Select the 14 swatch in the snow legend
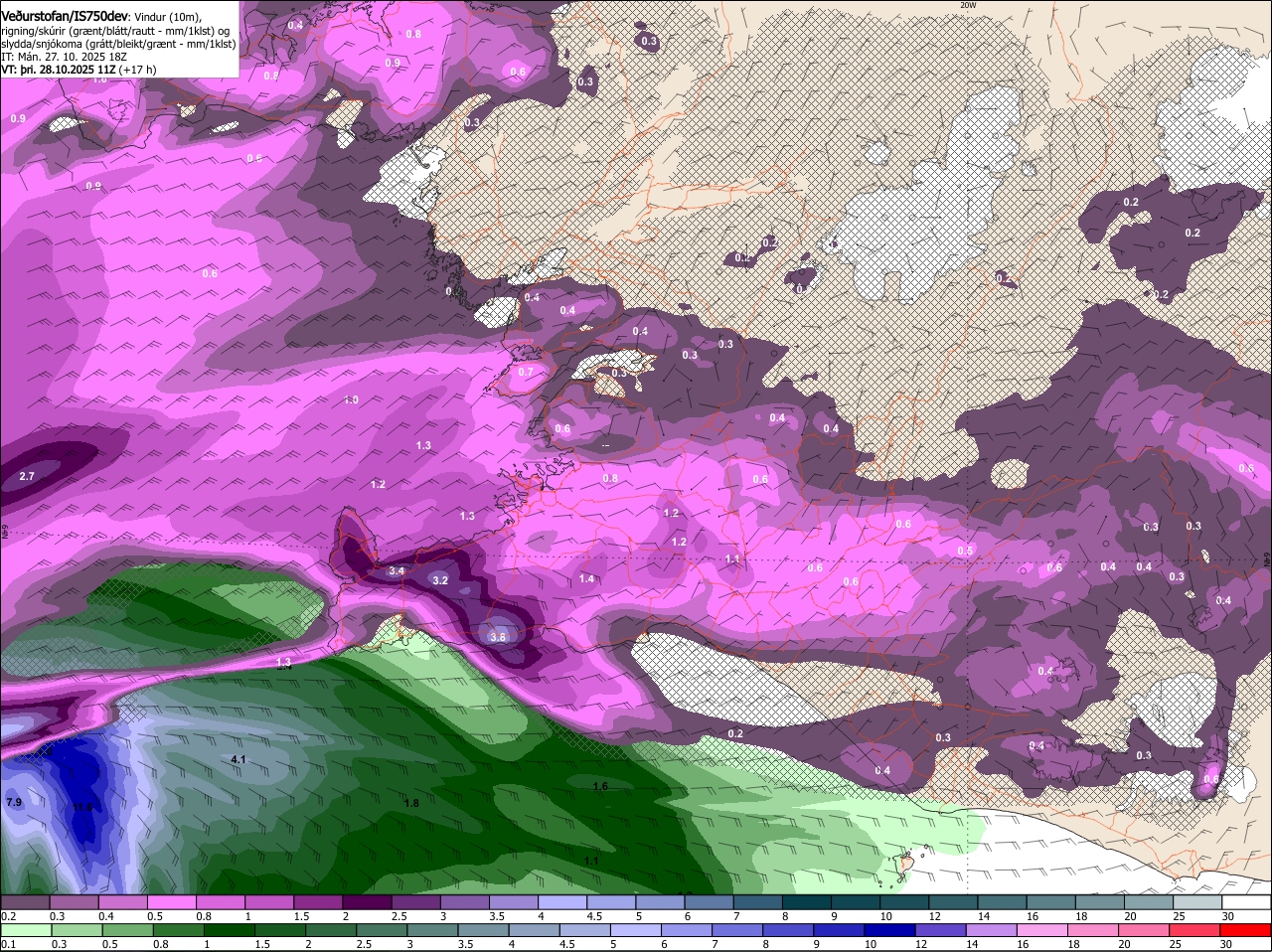This screenshot has width=1272, height=952. tap(1003, 901)
